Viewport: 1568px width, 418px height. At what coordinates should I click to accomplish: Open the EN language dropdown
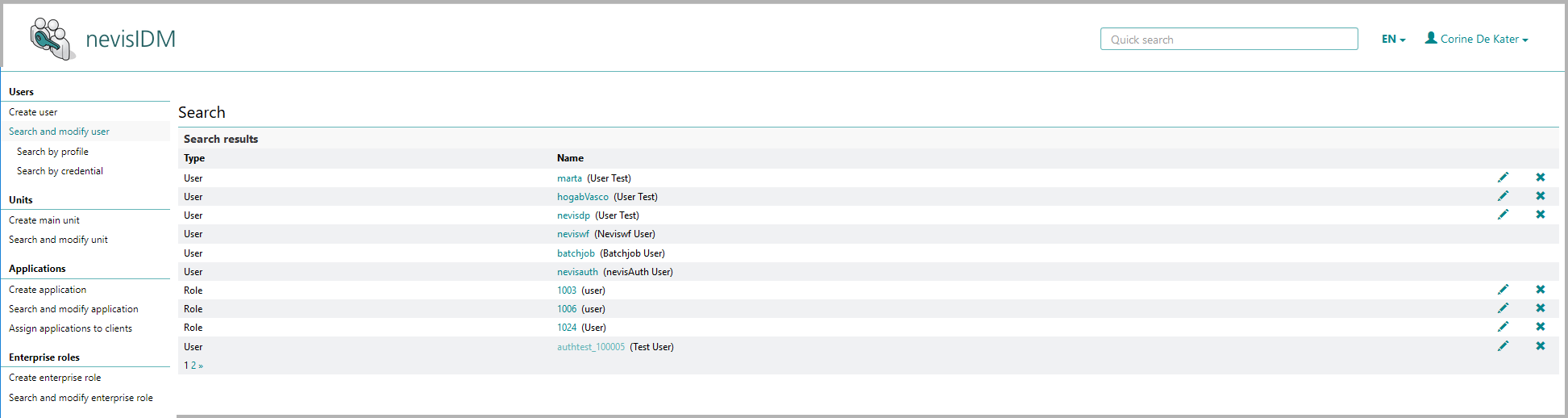point(1393,39)
